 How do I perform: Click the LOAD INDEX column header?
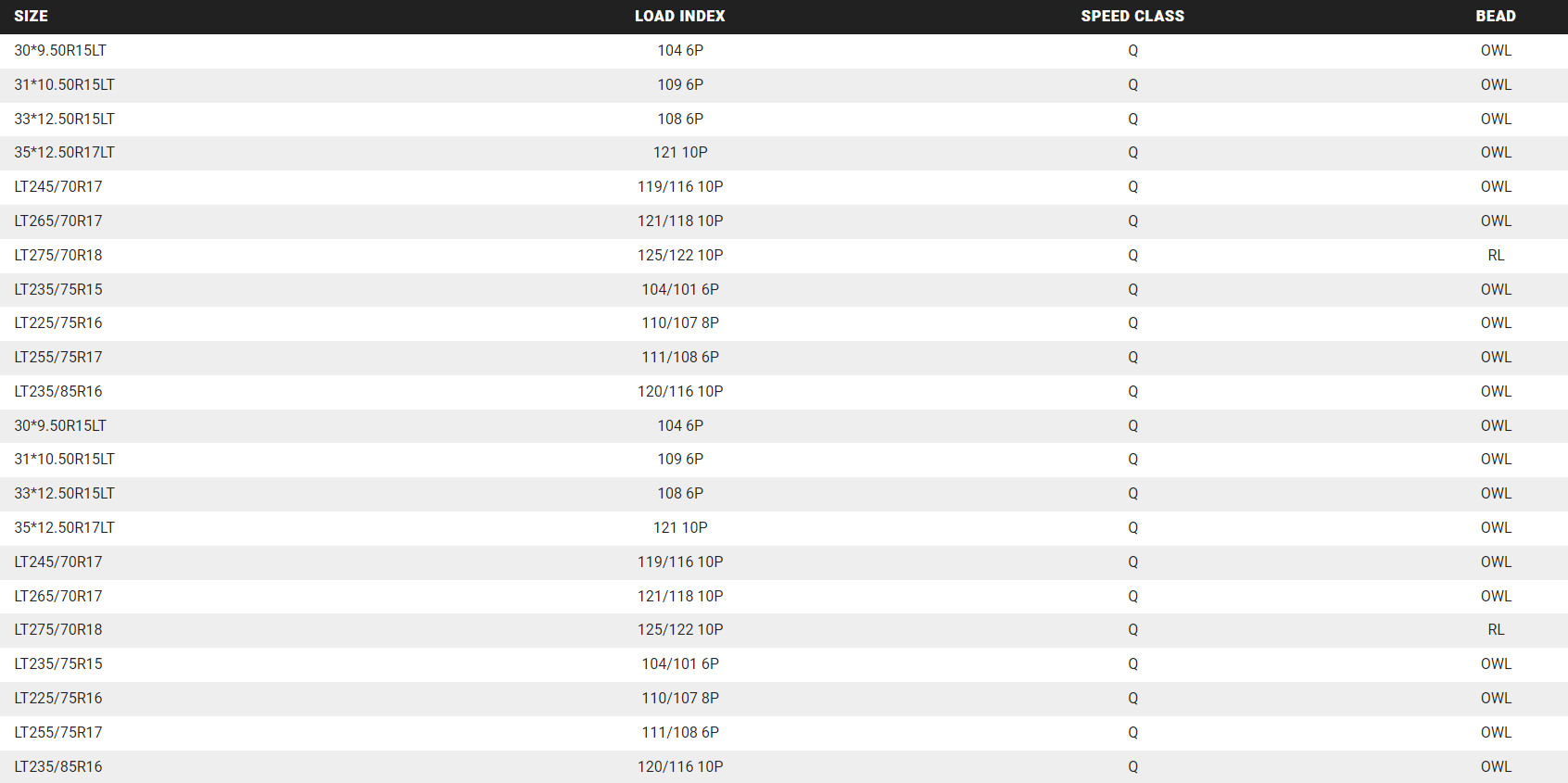click(x=679, y=16)
